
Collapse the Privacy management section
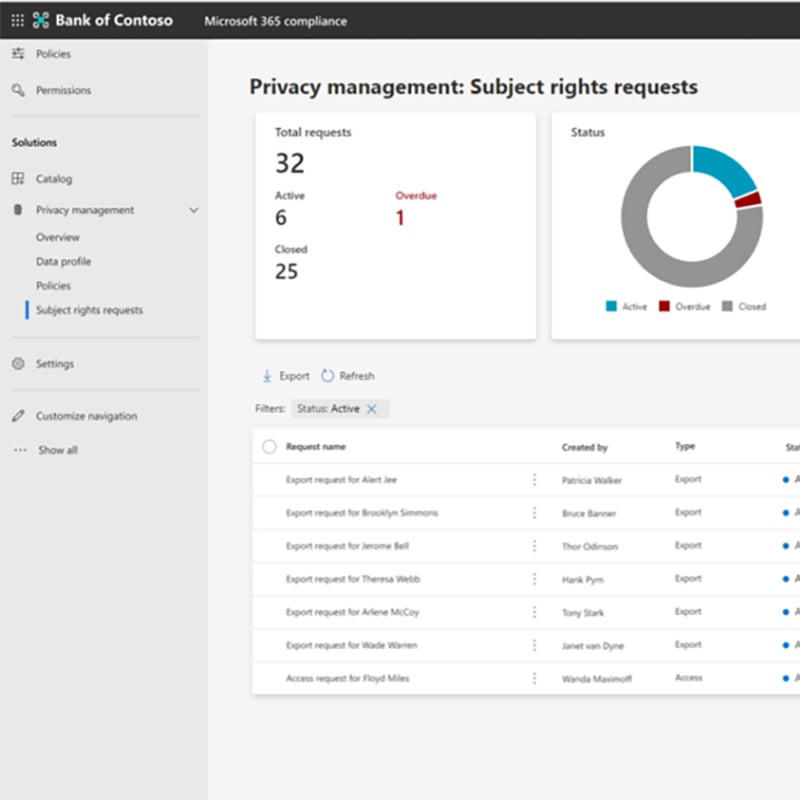[193, 210]
